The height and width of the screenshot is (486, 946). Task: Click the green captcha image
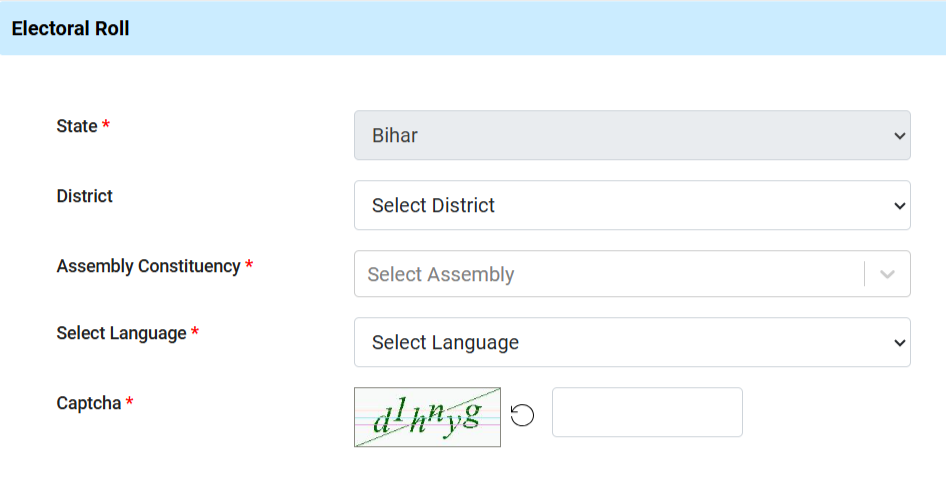click(427, 417)
